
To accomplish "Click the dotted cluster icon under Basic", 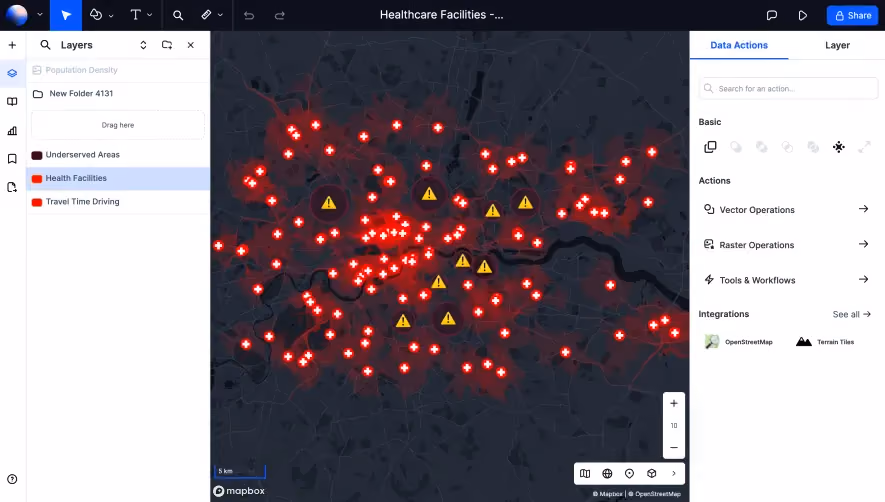I will click(x=839, y=147).
